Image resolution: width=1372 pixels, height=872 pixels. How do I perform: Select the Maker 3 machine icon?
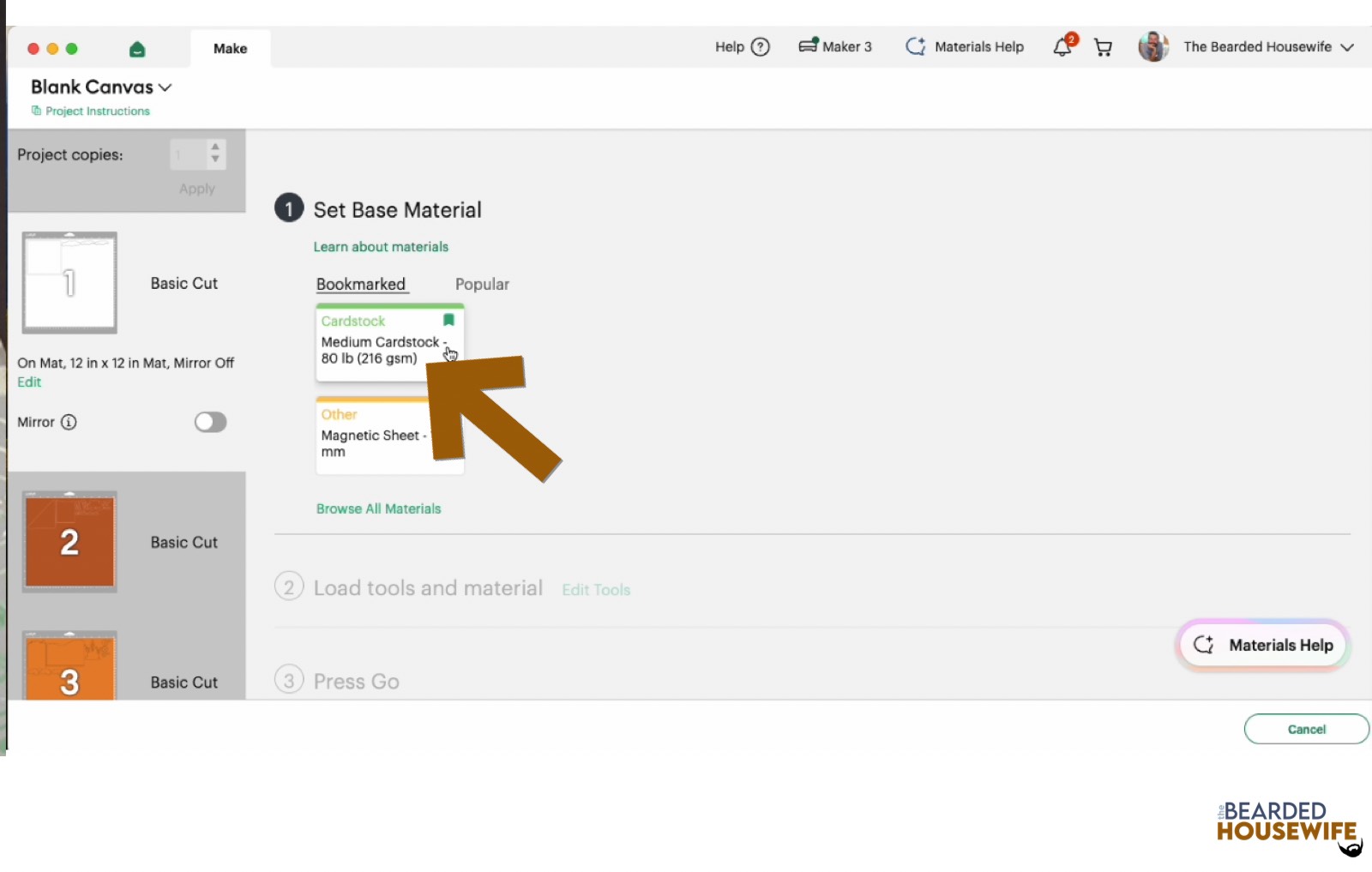point(808,45)
